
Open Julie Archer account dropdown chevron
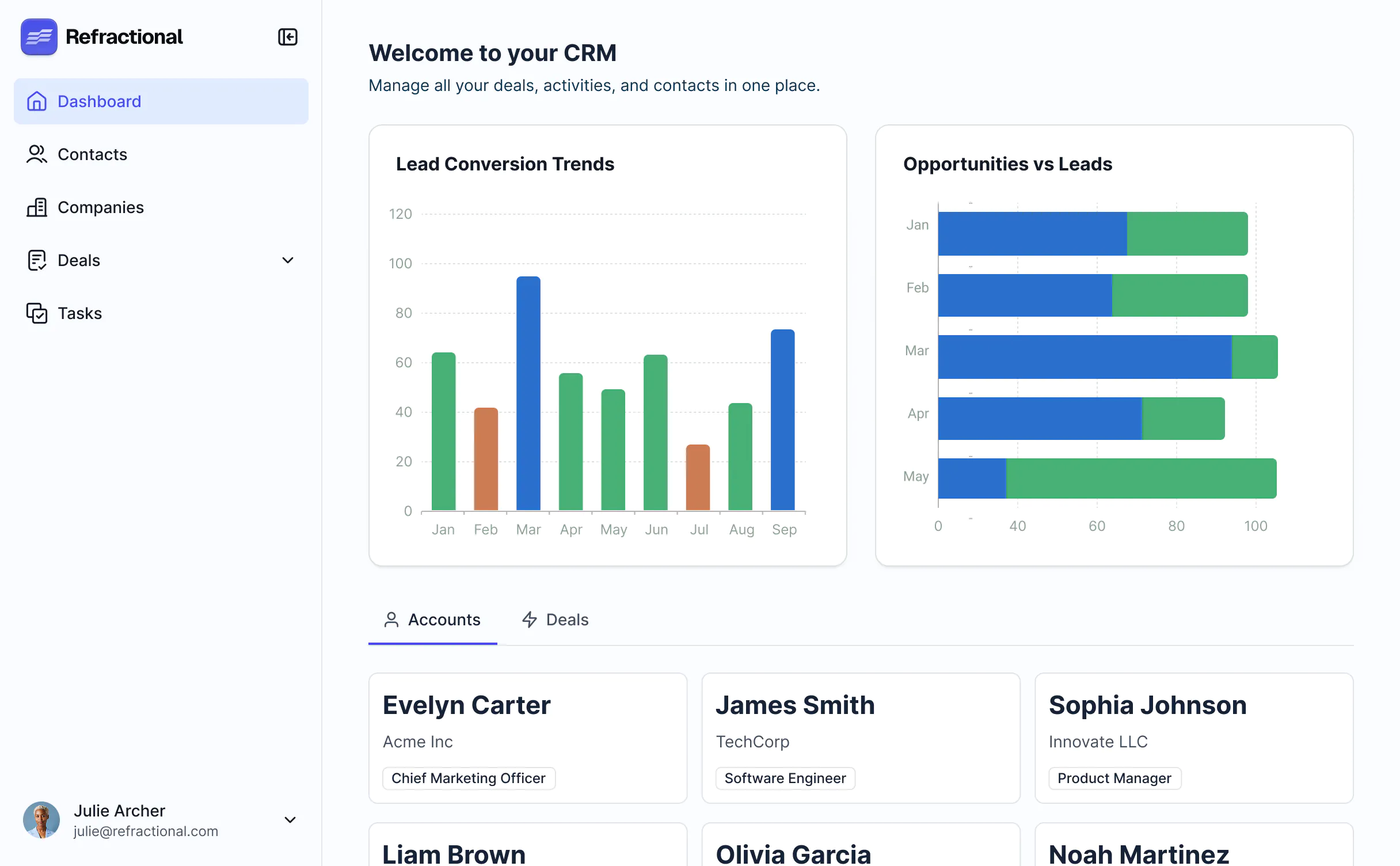tap(290, 819)
